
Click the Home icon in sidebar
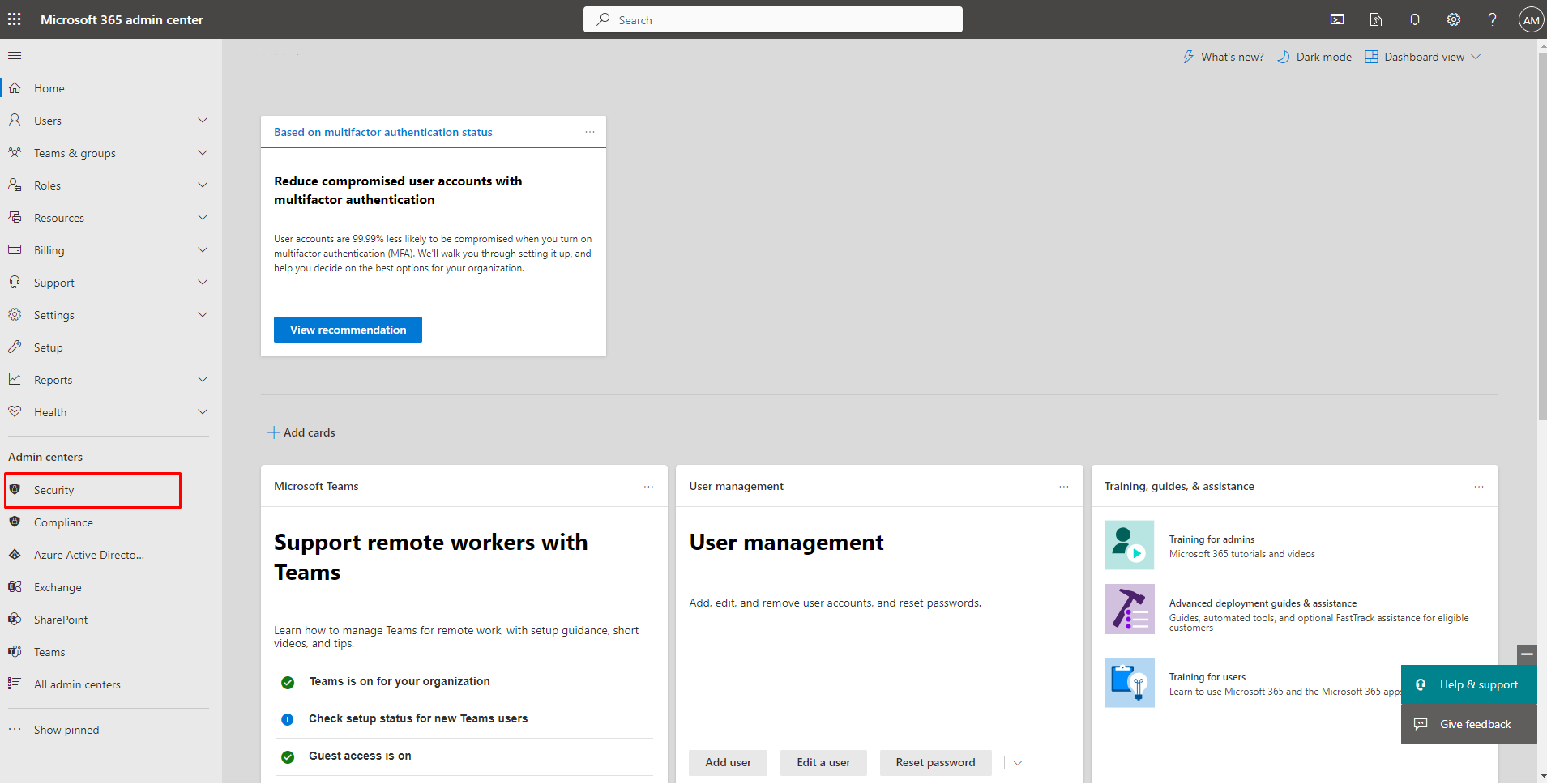coord(15,87)
